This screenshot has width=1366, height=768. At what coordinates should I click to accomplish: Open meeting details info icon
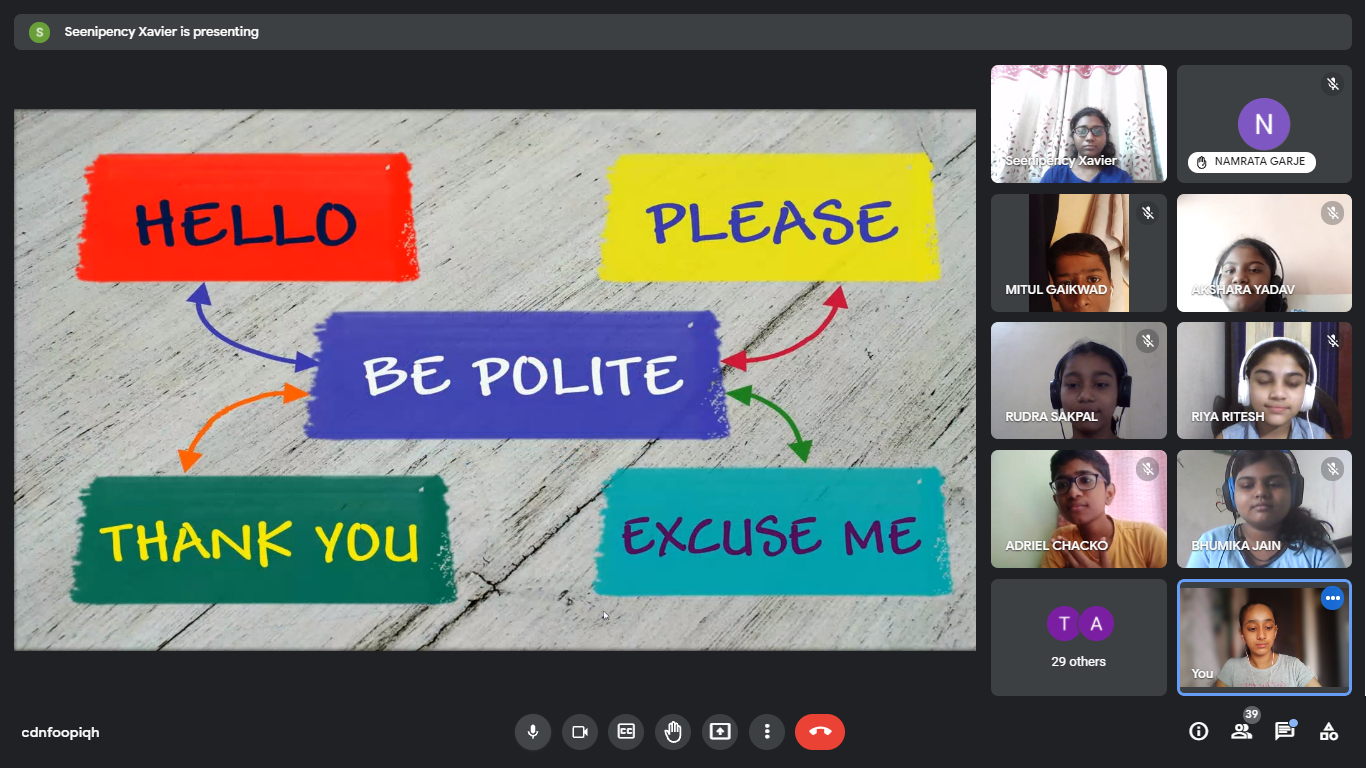pos(1198,732)
